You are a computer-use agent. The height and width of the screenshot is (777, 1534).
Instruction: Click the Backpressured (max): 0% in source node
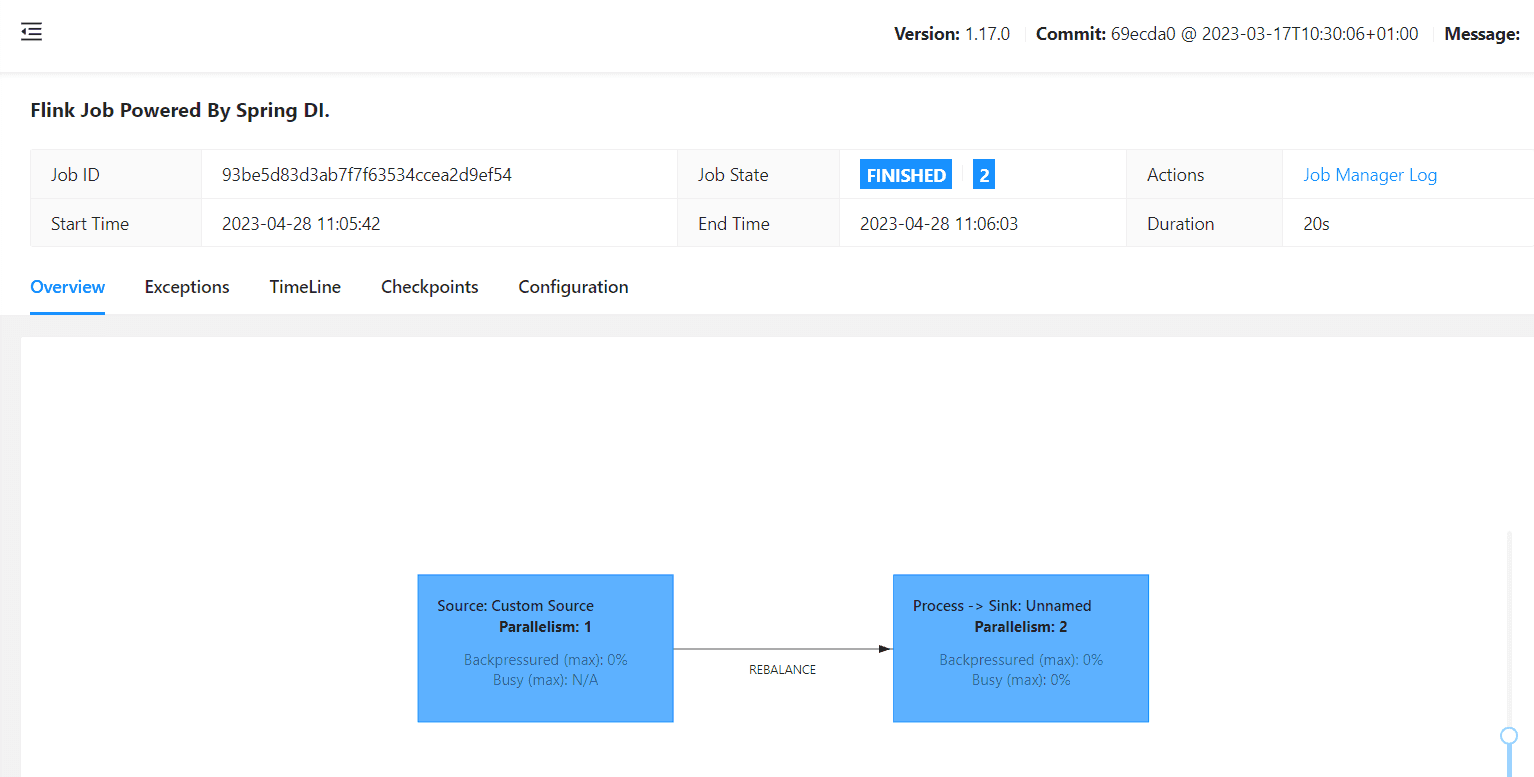pyautogui.click(x=545, y=660)
